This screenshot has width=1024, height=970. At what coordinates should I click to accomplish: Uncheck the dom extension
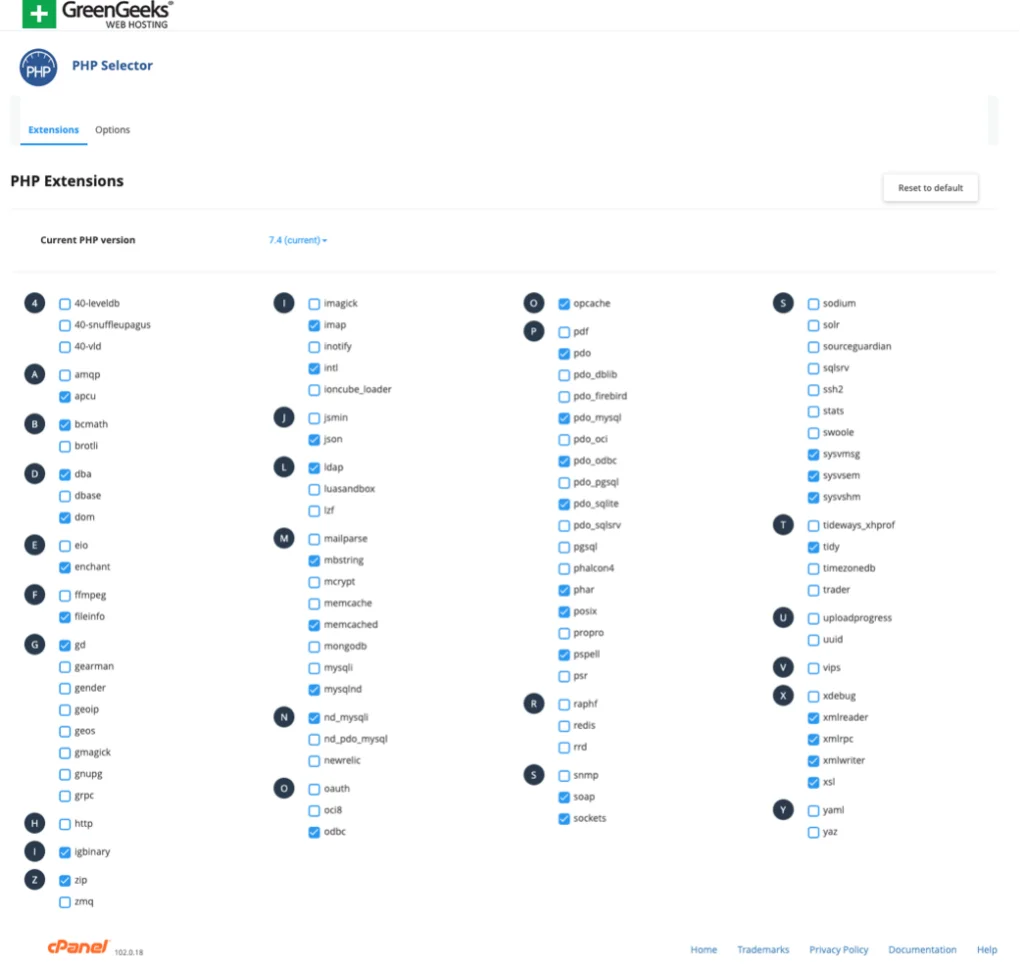click(65, 517)
